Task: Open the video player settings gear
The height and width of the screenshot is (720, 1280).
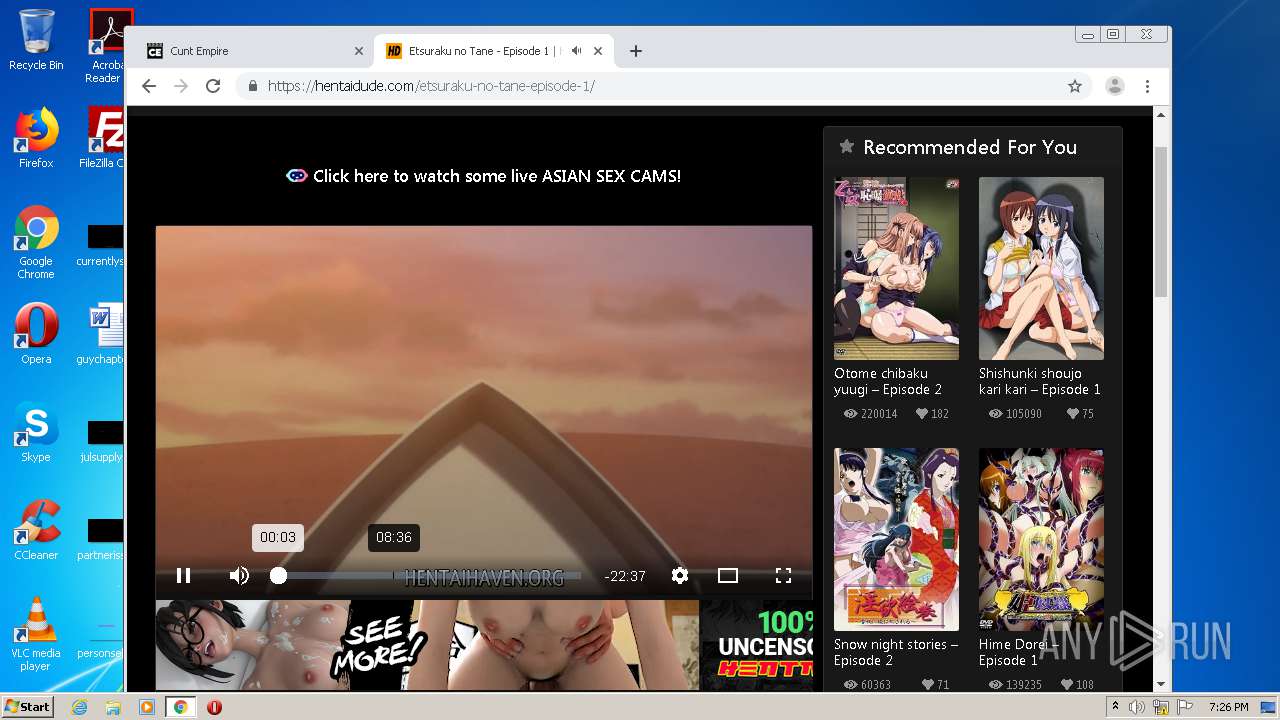Action: tap(680, 575)
